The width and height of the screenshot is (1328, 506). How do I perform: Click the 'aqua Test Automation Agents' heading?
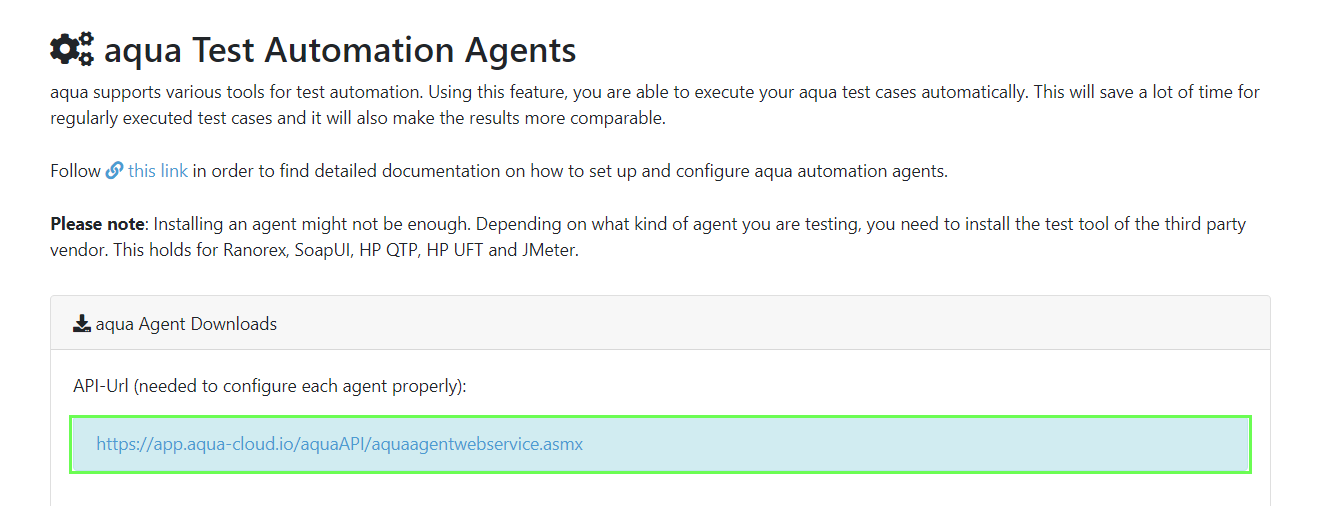point(340,49)
